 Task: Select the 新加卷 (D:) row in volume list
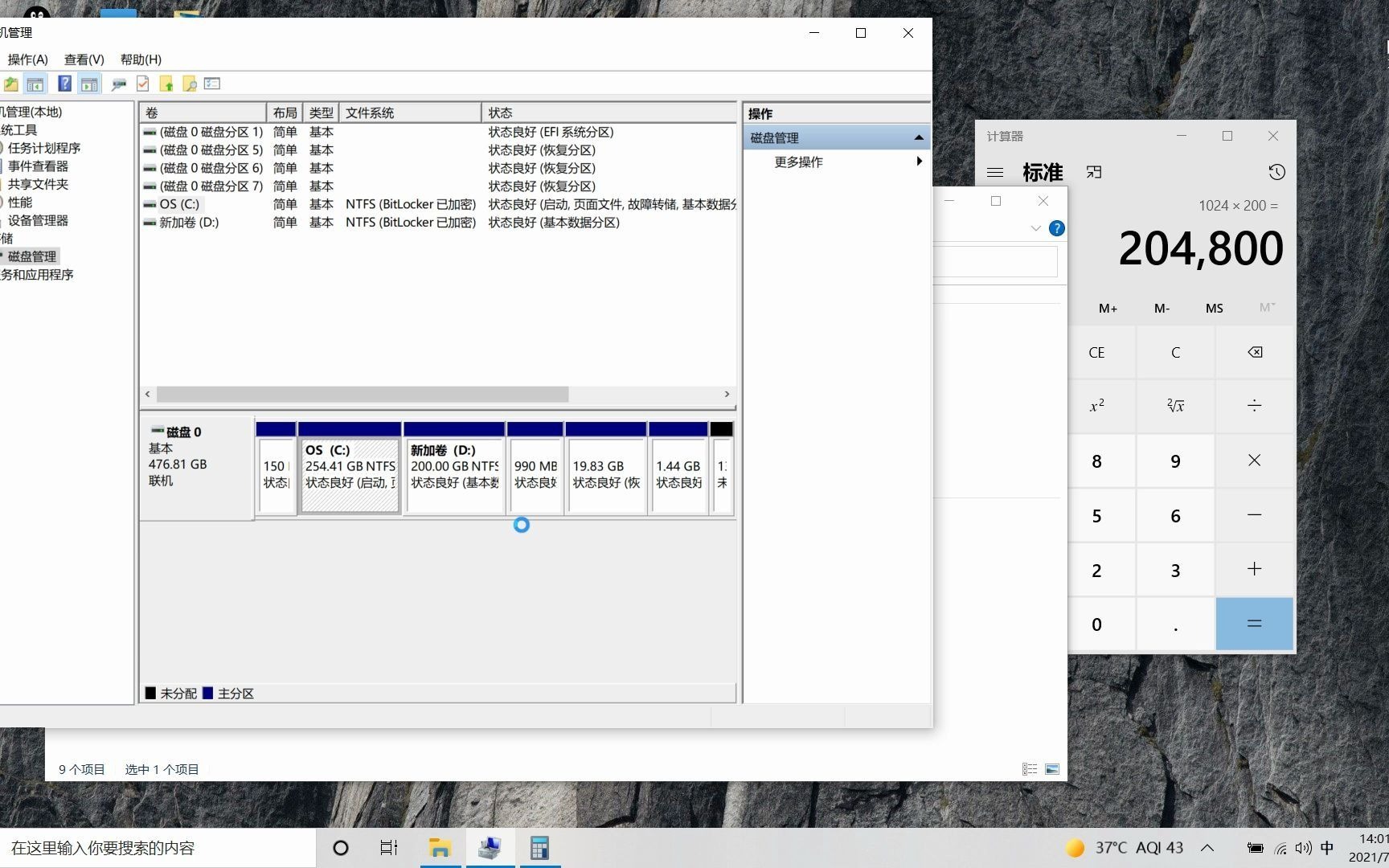(x=438, y=223)
